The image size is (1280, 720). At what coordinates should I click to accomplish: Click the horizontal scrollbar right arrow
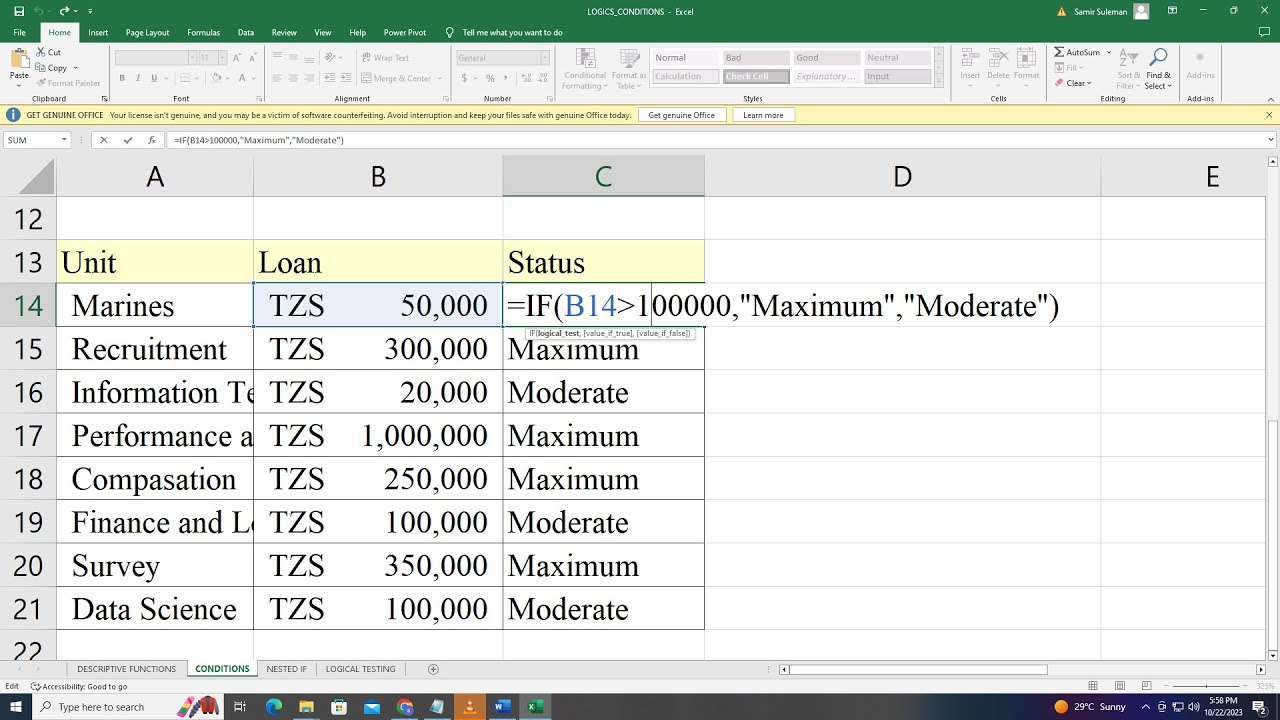pyautogui.click(x=1259, y=669)
